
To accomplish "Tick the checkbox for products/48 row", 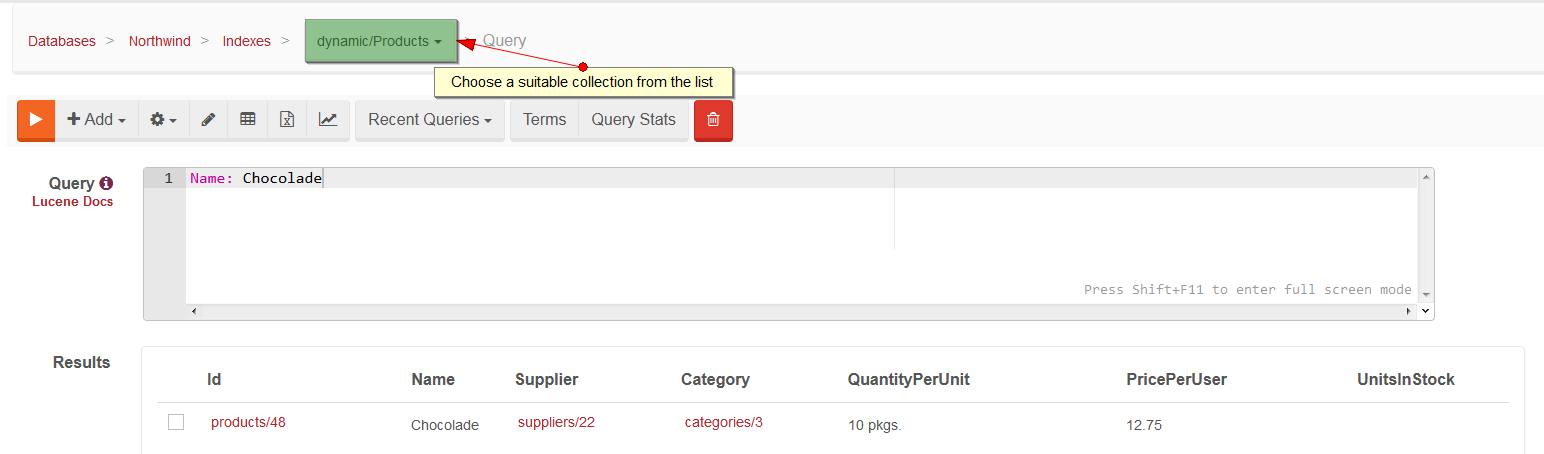I will point(176,422).
